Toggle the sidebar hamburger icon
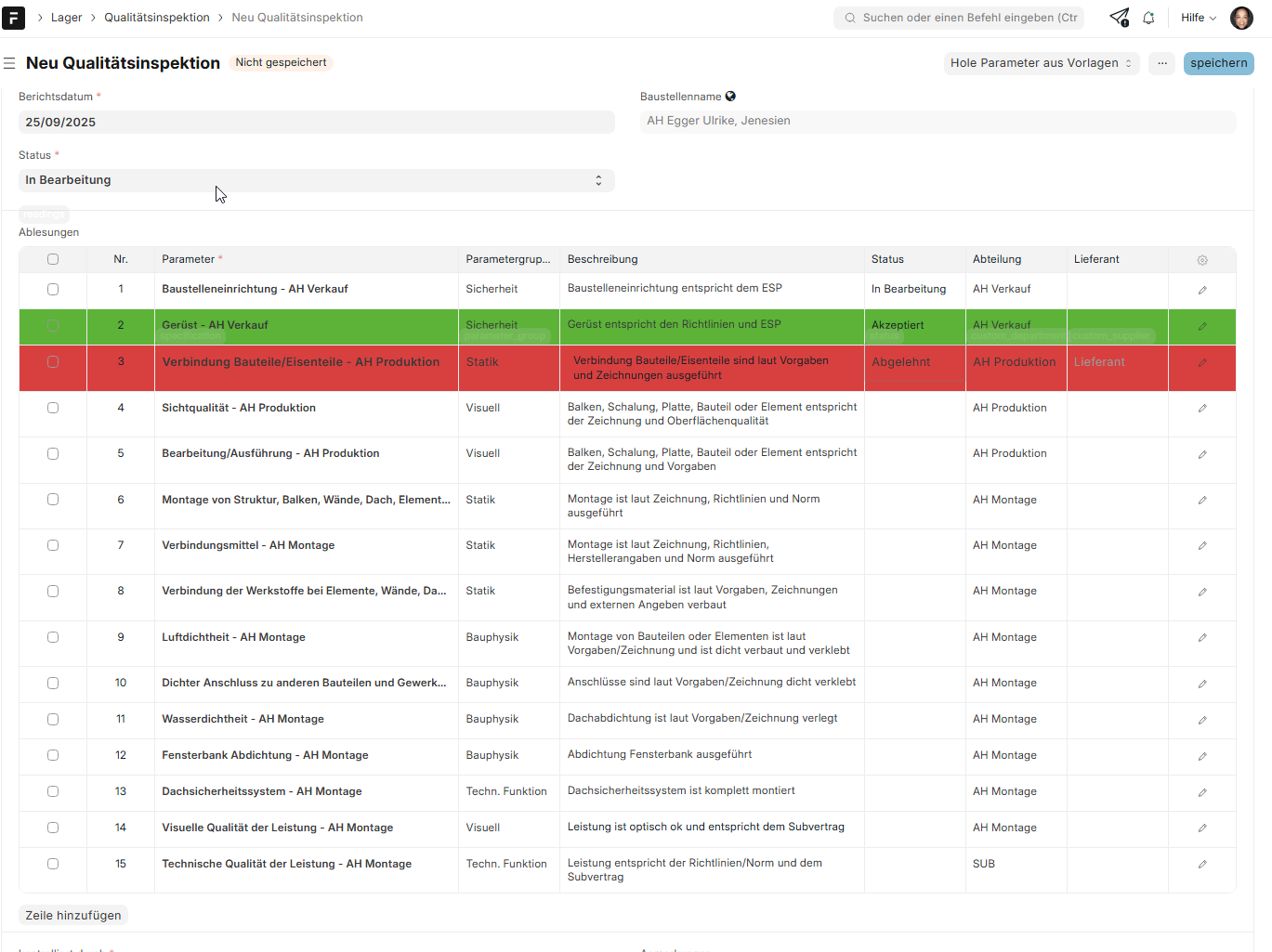The height and width of the screenshot is (952, 1272). coord(9,63)
